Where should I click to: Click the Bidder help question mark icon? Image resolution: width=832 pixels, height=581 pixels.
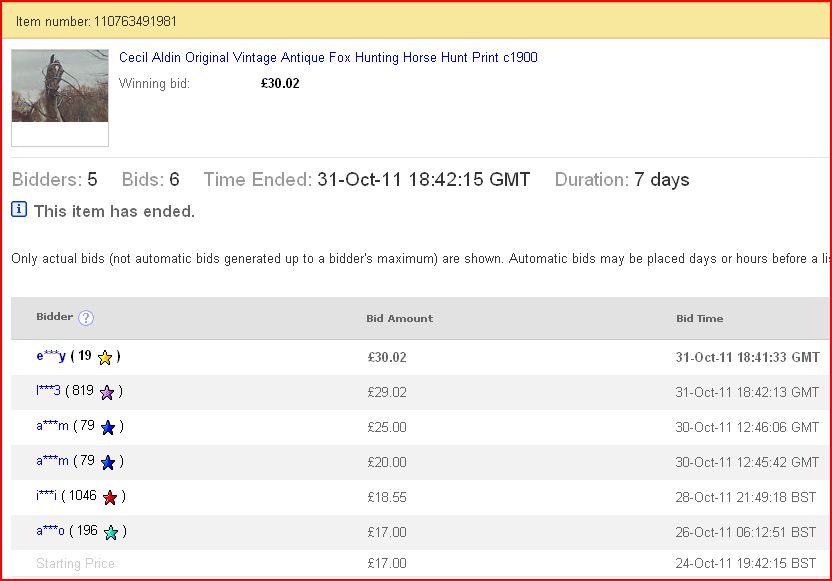[86, 317]
